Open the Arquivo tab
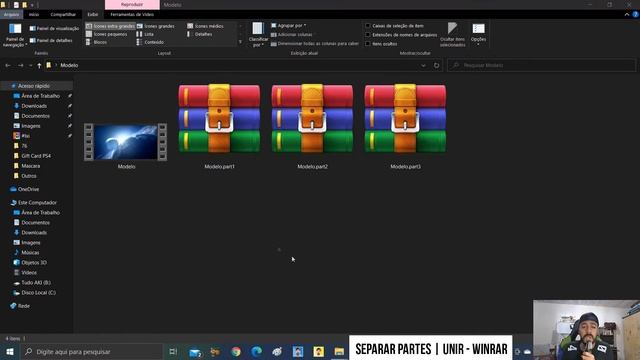640x360 pixels. point(11,14)
